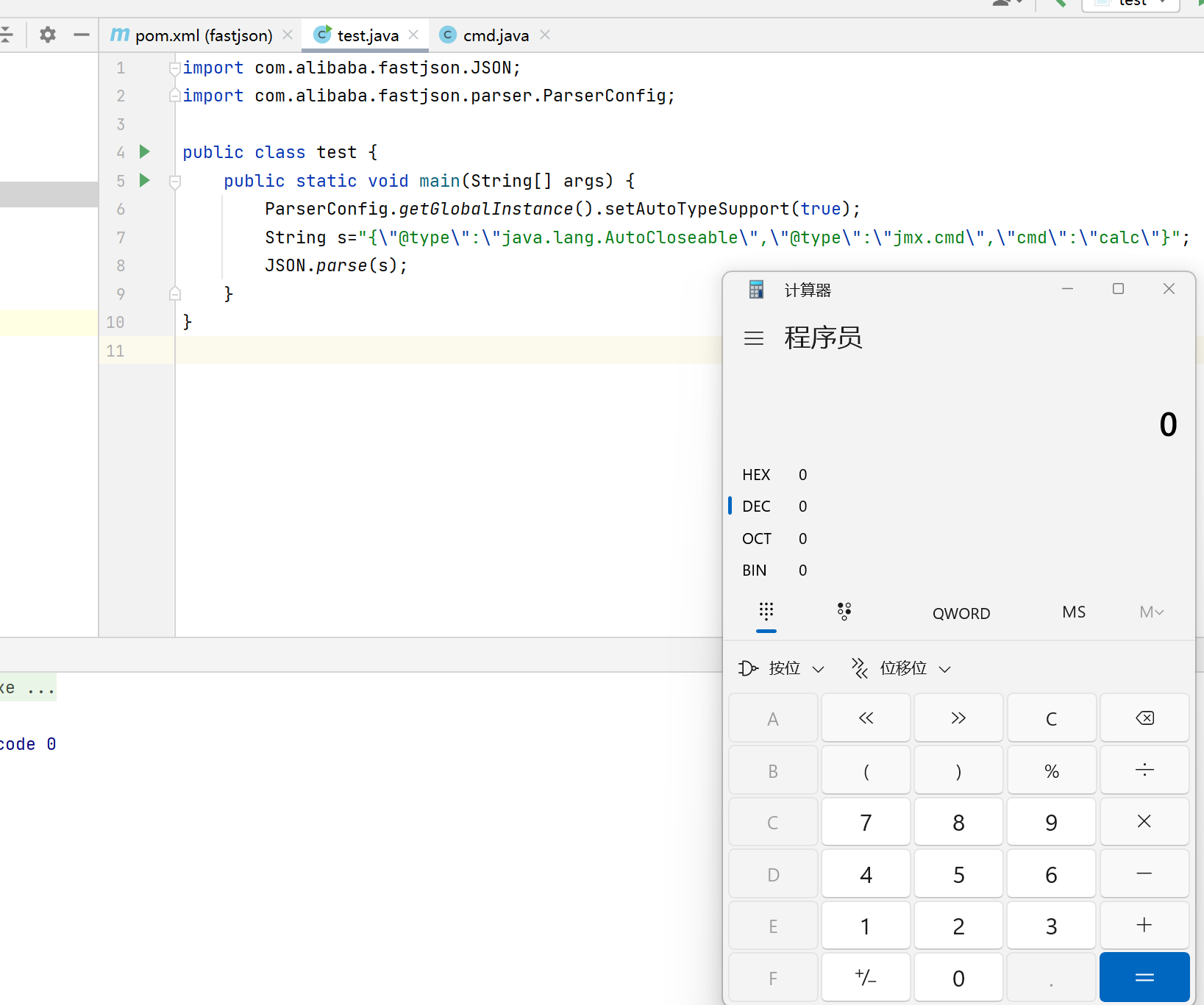Run class test via line 4 gutter arrow

click(x=145, y=151)
